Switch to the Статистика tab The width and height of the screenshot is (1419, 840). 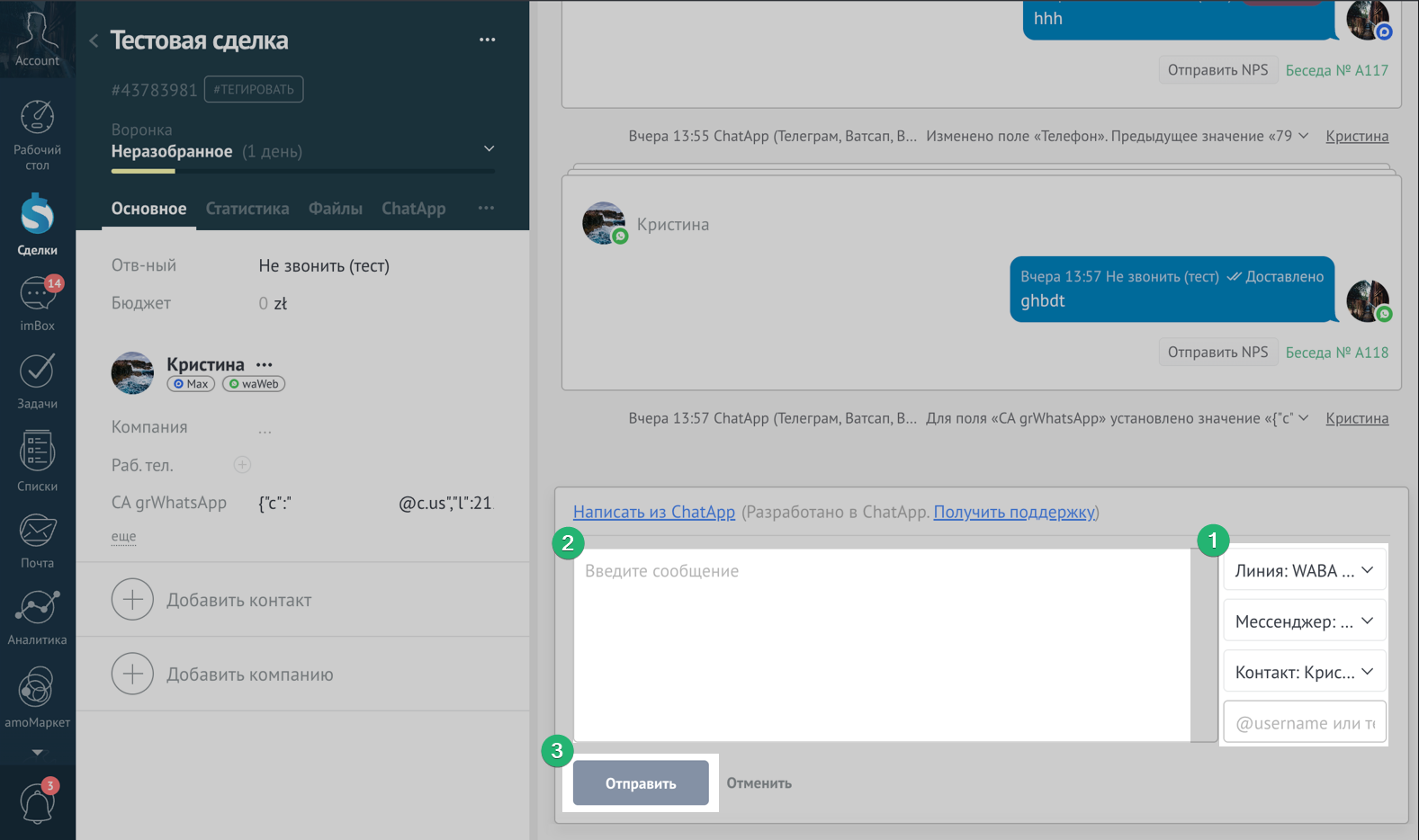click(247, 209)
